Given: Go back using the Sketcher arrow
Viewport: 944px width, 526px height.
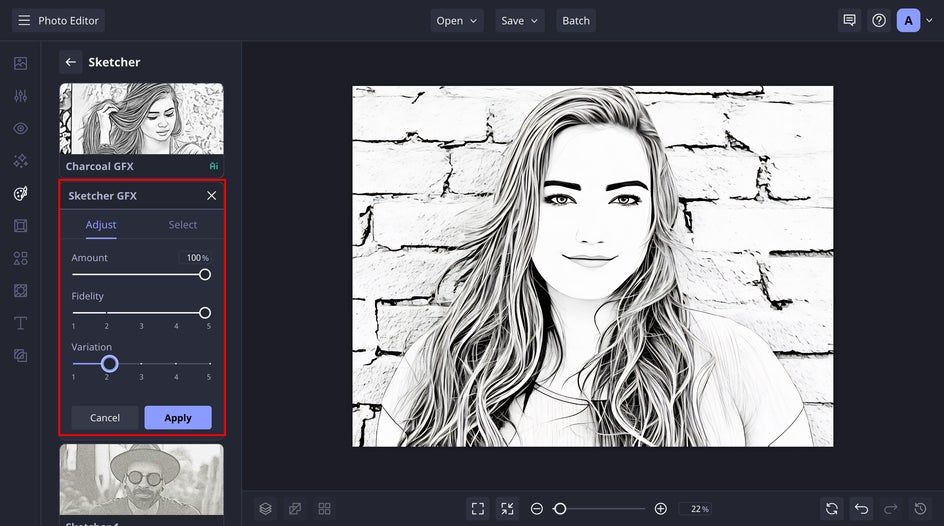Looking at the screenshot, I should click(70, 62).
